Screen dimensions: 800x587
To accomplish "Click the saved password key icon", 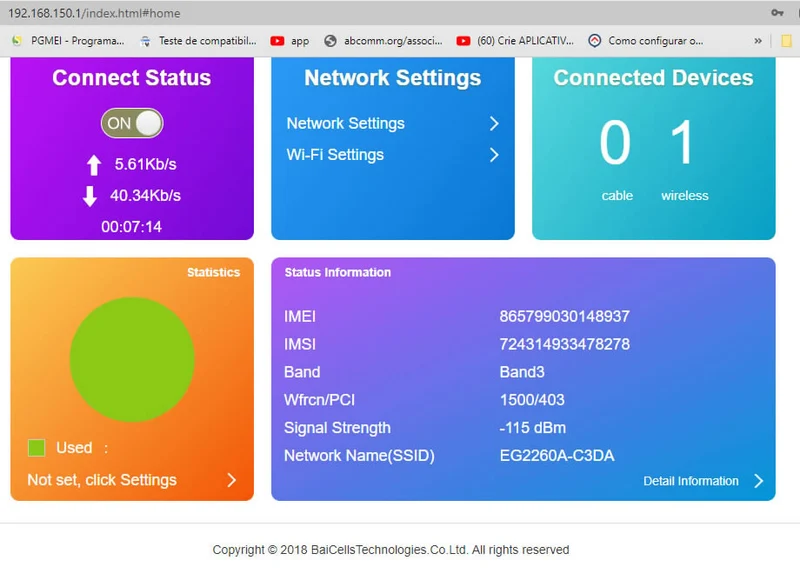I will click(777, 13).
